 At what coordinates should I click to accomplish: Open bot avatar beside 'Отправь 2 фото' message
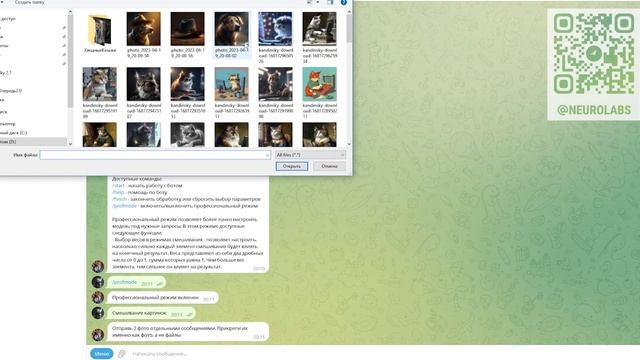[x=98, y=335]
